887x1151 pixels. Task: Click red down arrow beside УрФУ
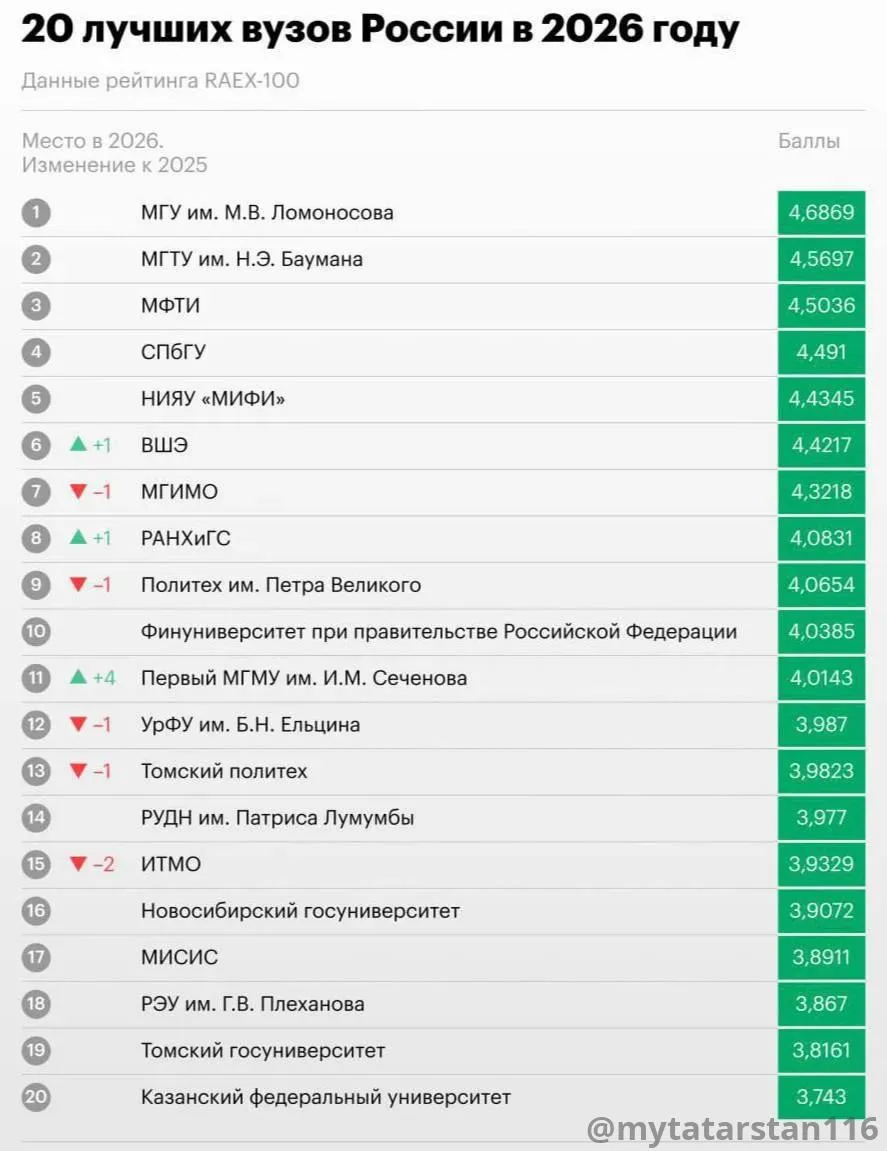79,725
